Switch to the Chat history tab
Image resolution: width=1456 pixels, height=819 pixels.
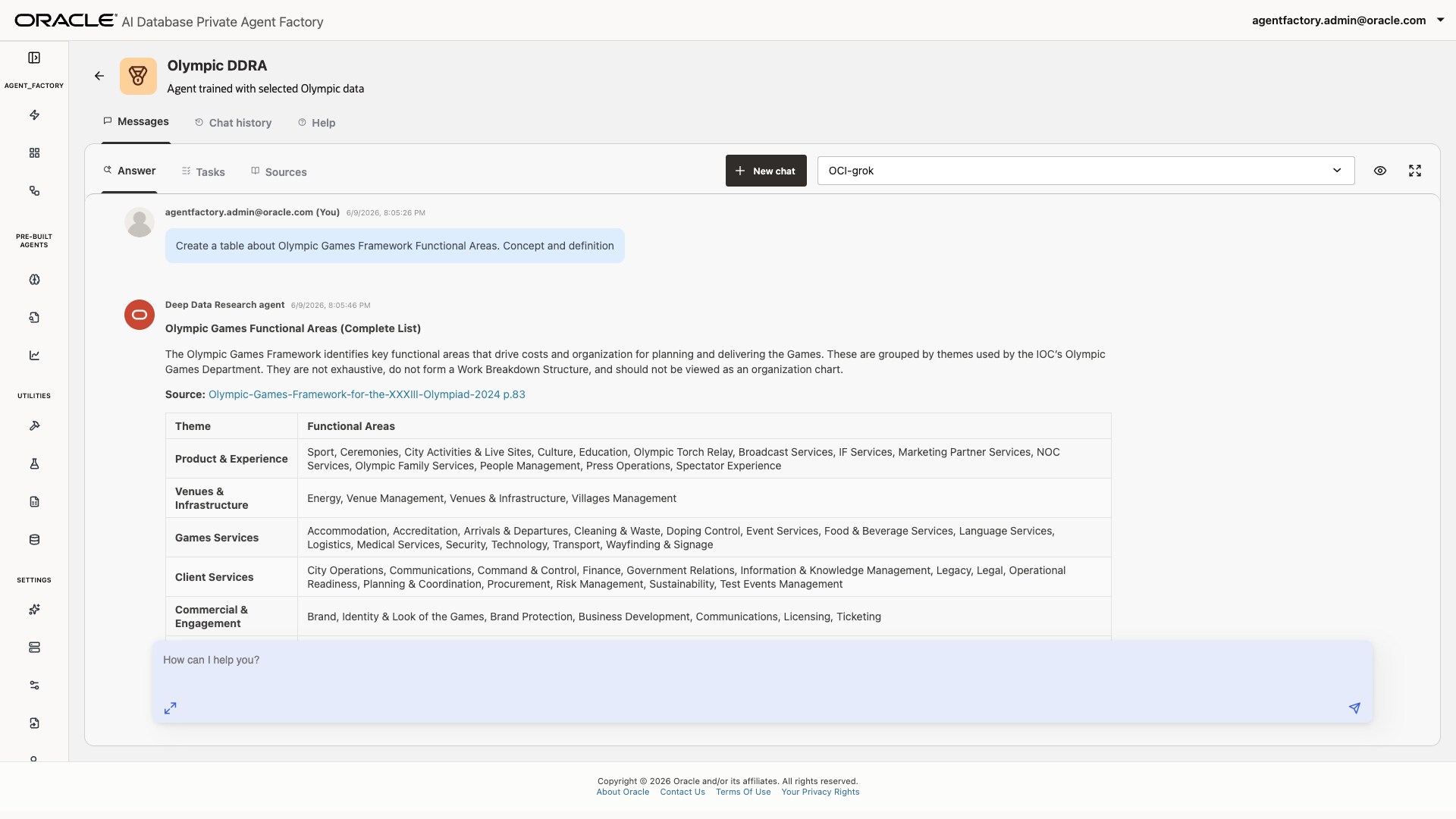(x=233, y=123)
